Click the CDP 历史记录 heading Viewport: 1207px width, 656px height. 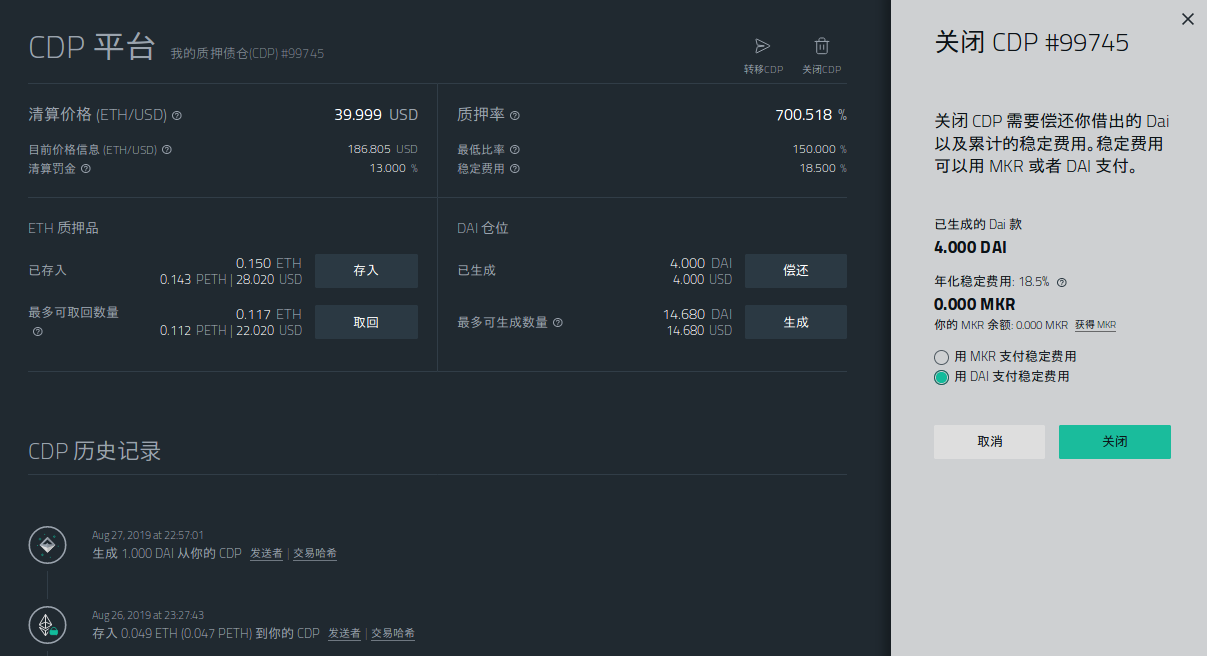point(95,451)
